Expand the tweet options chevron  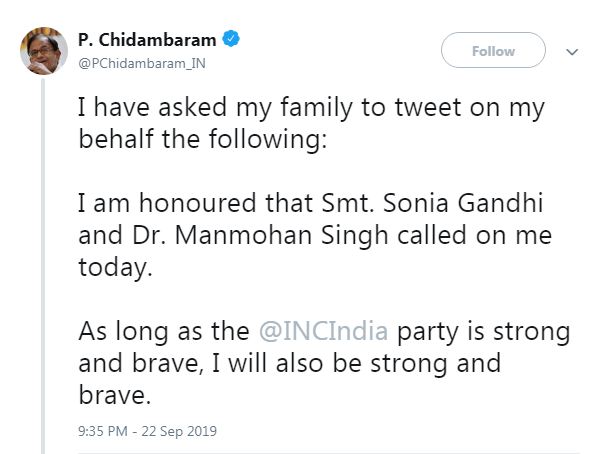click(572, 51)
